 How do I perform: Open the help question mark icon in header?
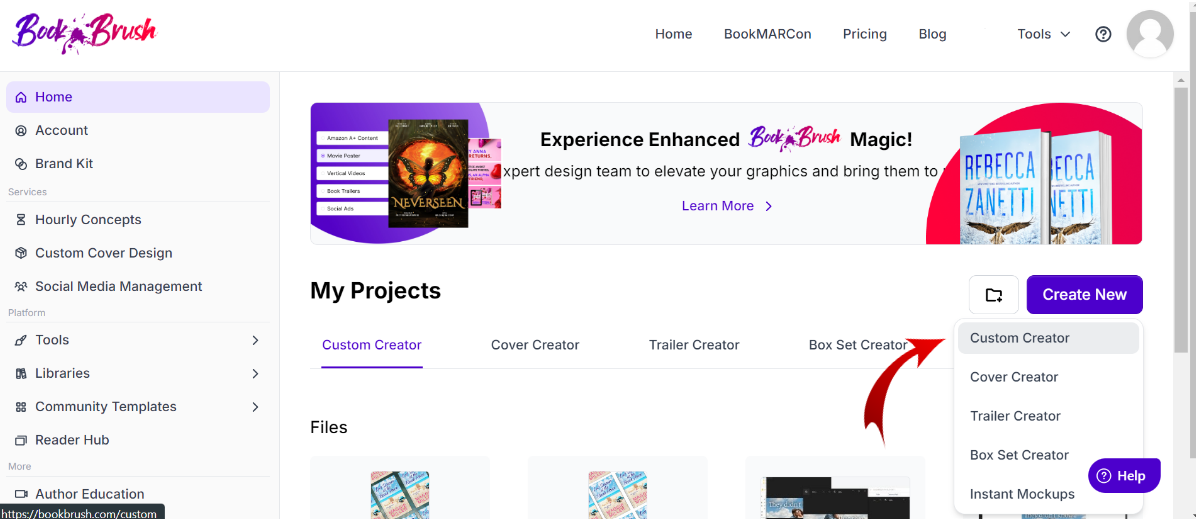pyautogui.click(x=1103, y=34)
